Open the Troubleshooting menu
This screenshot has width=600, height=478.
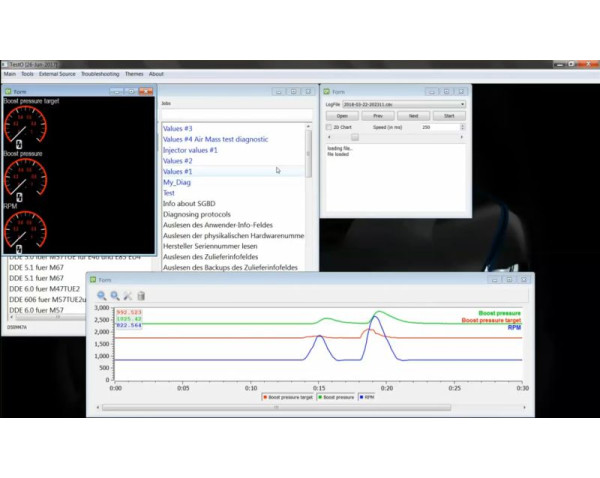point(99,74)
